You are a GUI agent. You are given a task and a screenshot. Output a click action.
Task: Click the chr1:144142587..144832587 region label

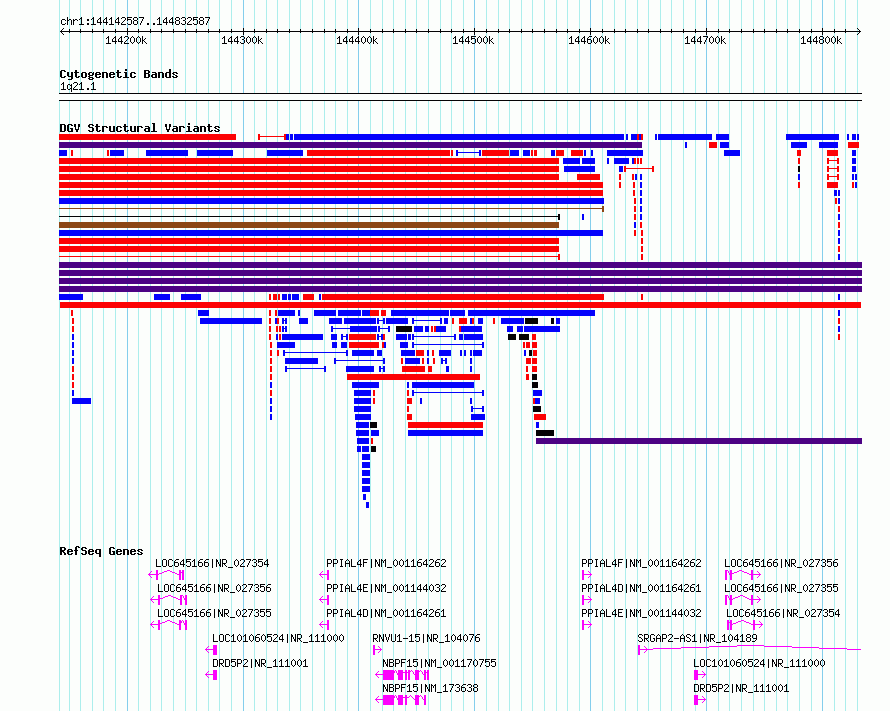pos(135,22)
